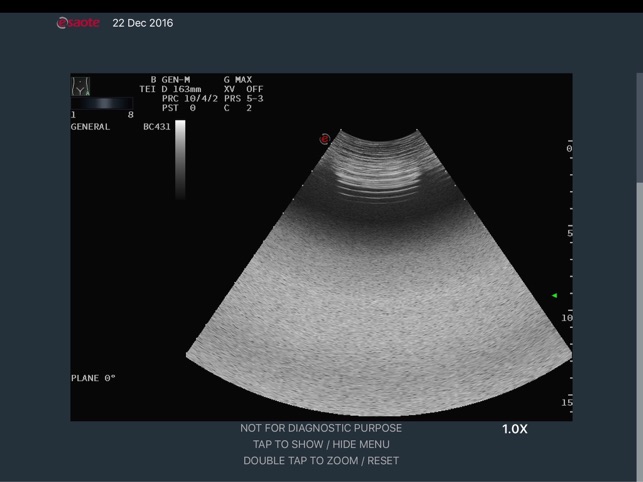Screen dimensions: 643x482
Task: Click the C 2 parameter text
Action: click(238, 108)
